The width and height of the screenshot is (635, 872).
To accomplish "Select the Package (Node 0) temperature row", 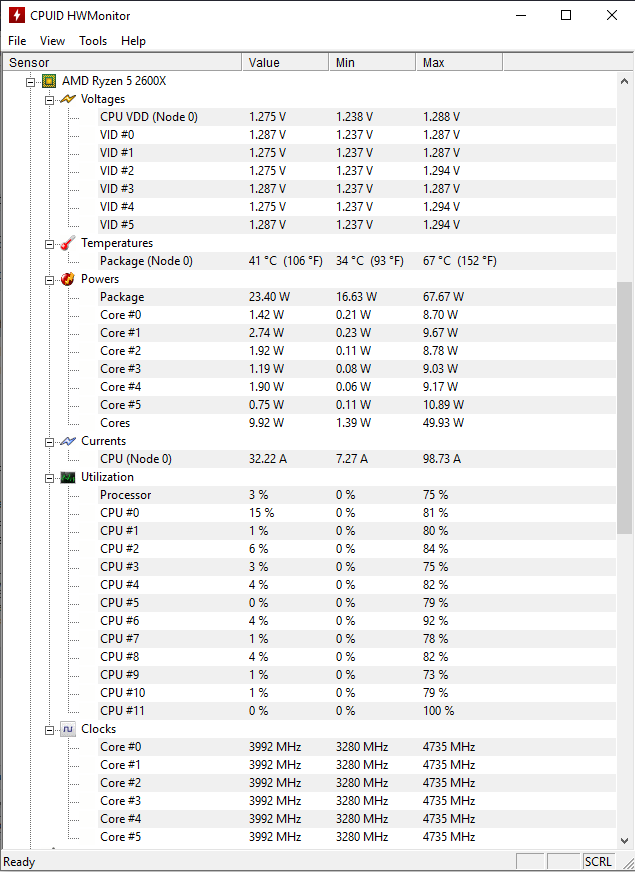I will [146, 261].
